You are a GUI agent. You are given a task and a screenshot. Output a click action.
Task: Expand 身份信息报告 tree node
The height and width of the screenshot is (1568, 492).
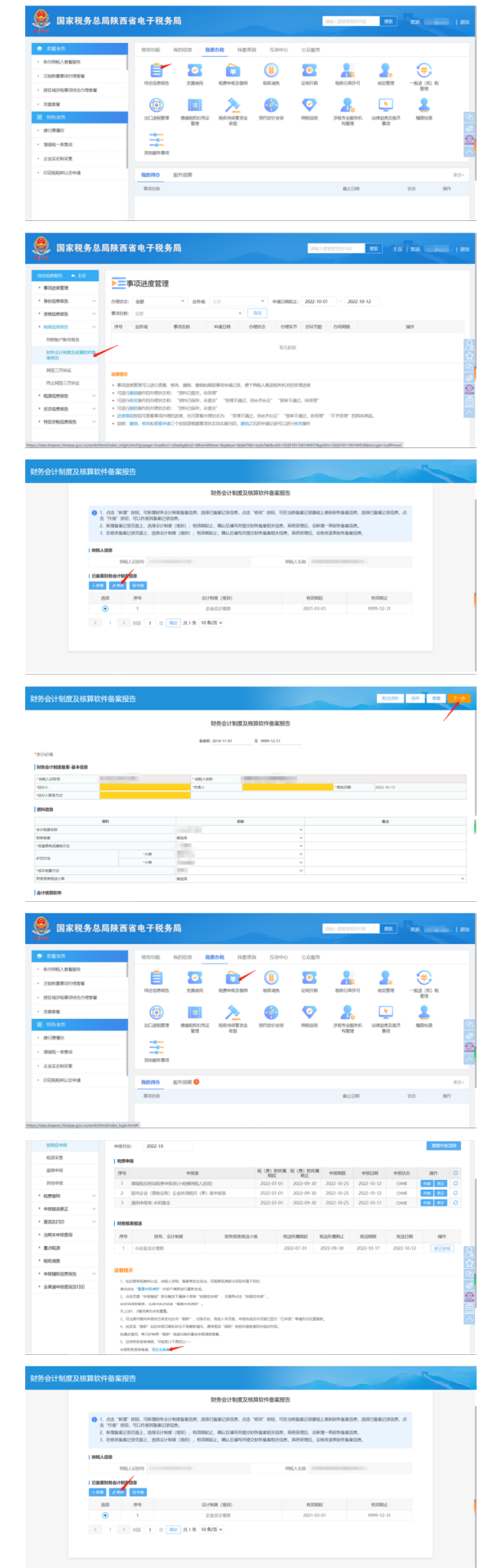94,301
